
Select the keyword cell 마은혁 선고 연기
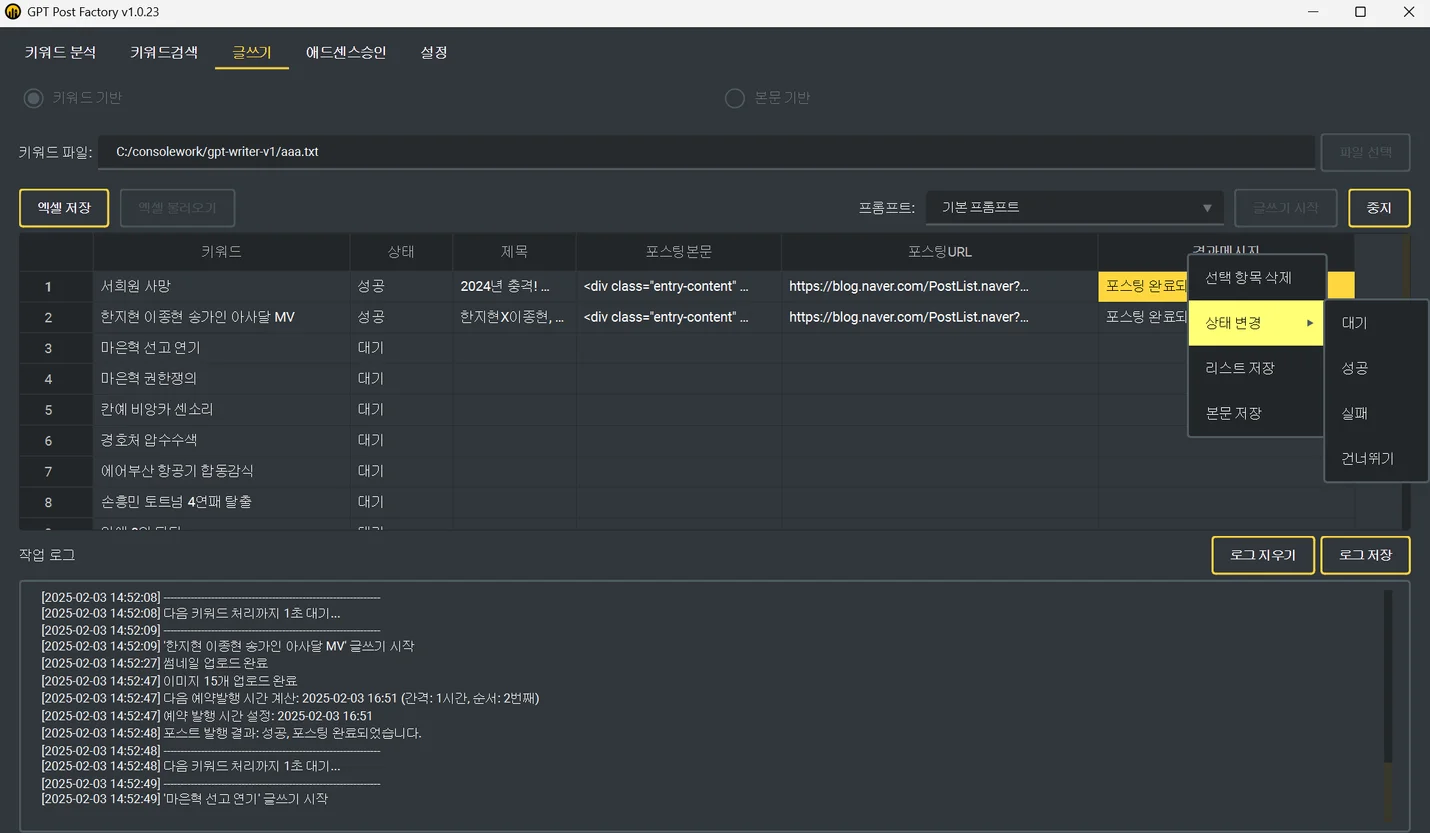pos(221,348)
